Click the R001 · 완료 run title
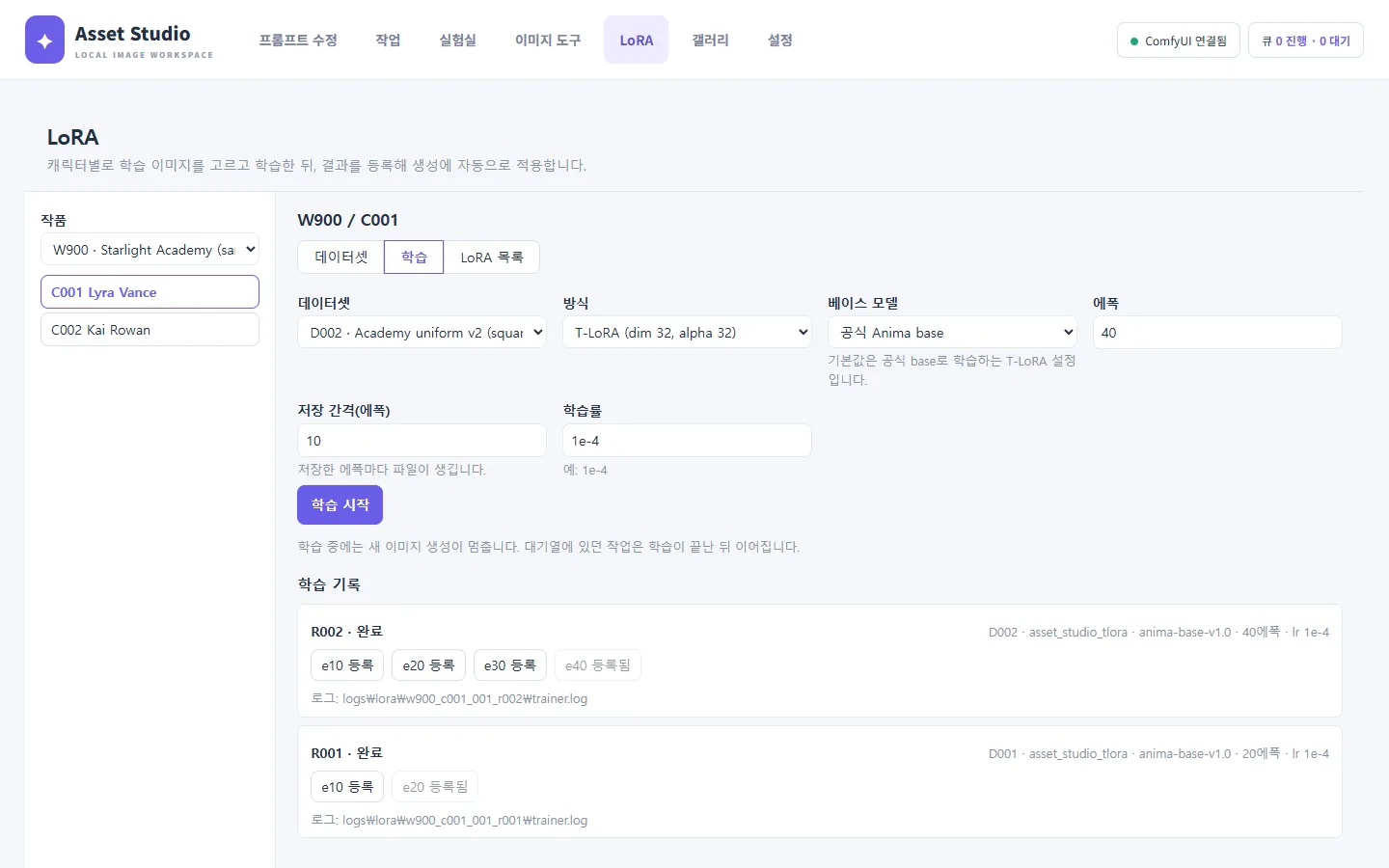The height and width of the screenshot is (868, 1389). [346, 753]
